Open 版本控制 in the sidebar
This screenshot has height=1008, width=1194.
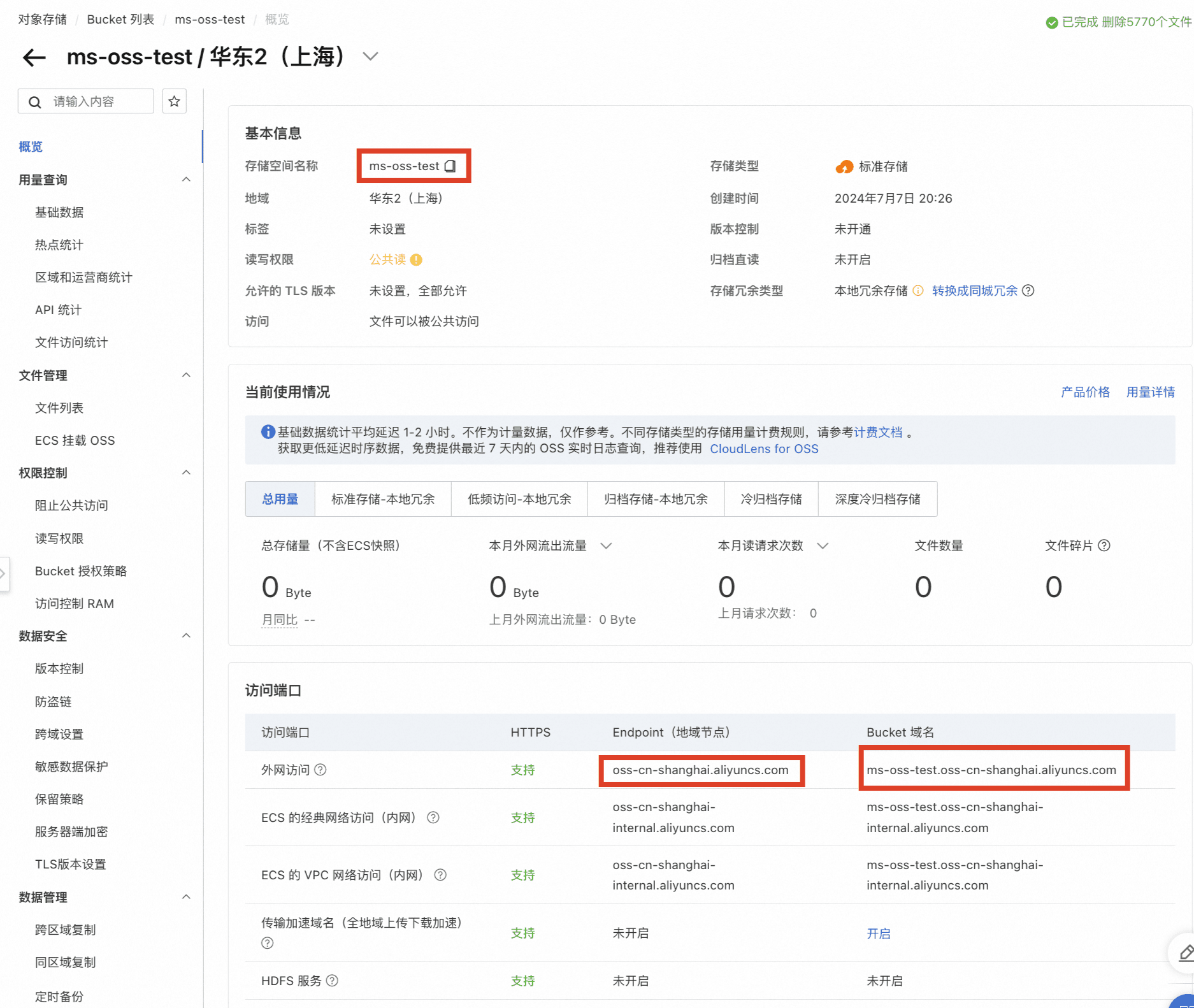[59, 668]
